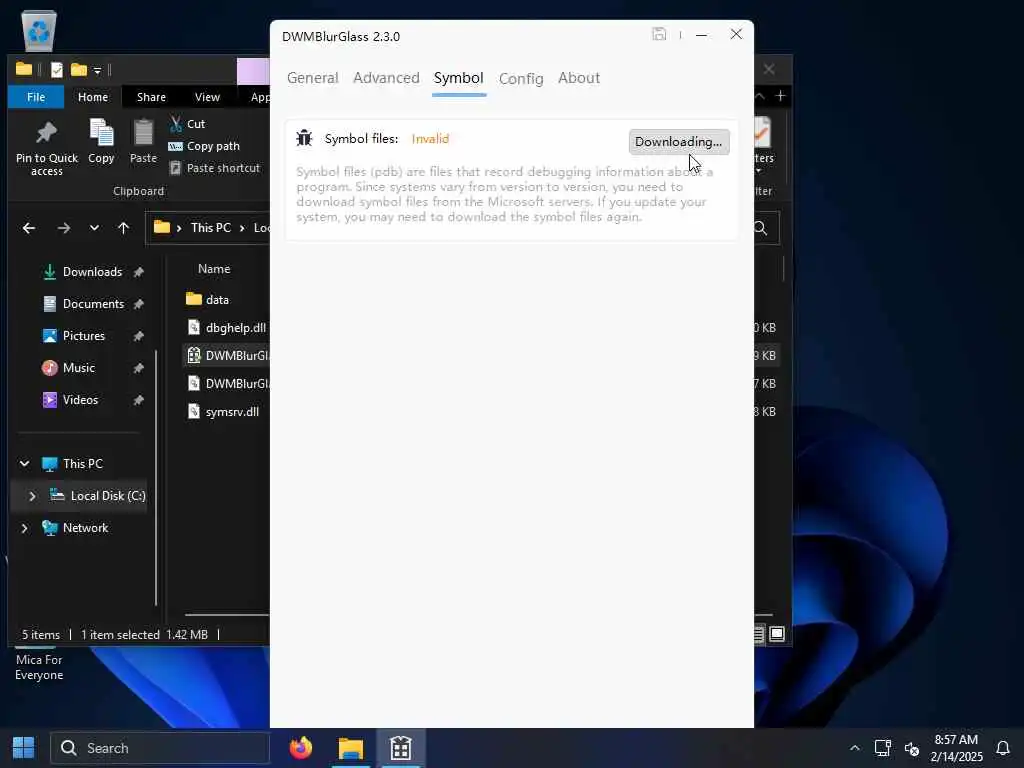Go back using Explorer's back arrow

coord(29,228)
